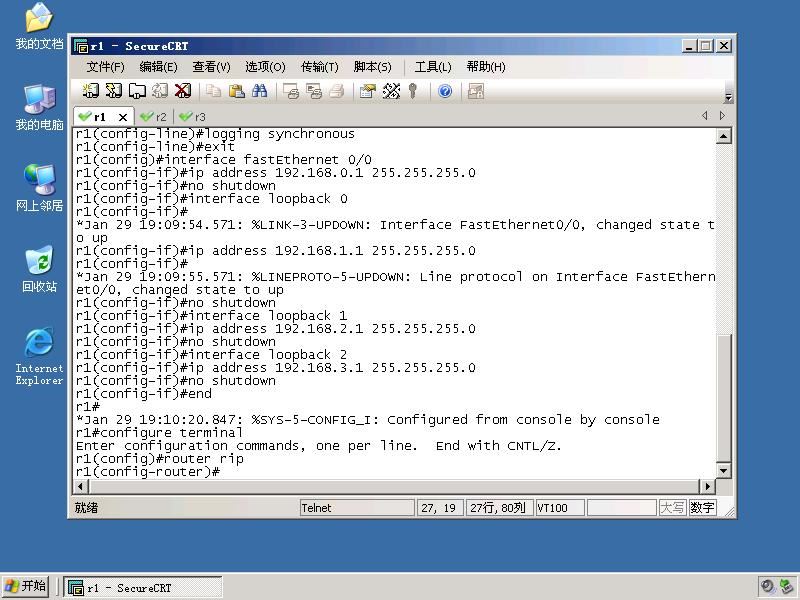
Task: Click the toolbar overflow arrow at right edge
Action: [729, 97]
